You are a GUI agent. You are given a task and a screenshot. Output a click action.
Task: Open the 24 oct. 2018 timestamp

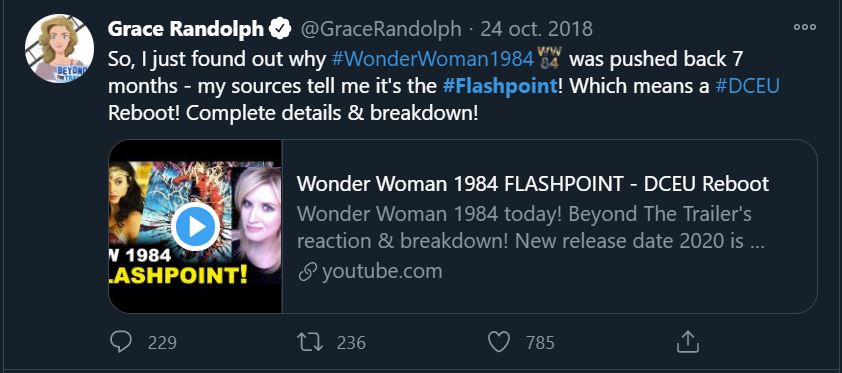tap(536, 29)
